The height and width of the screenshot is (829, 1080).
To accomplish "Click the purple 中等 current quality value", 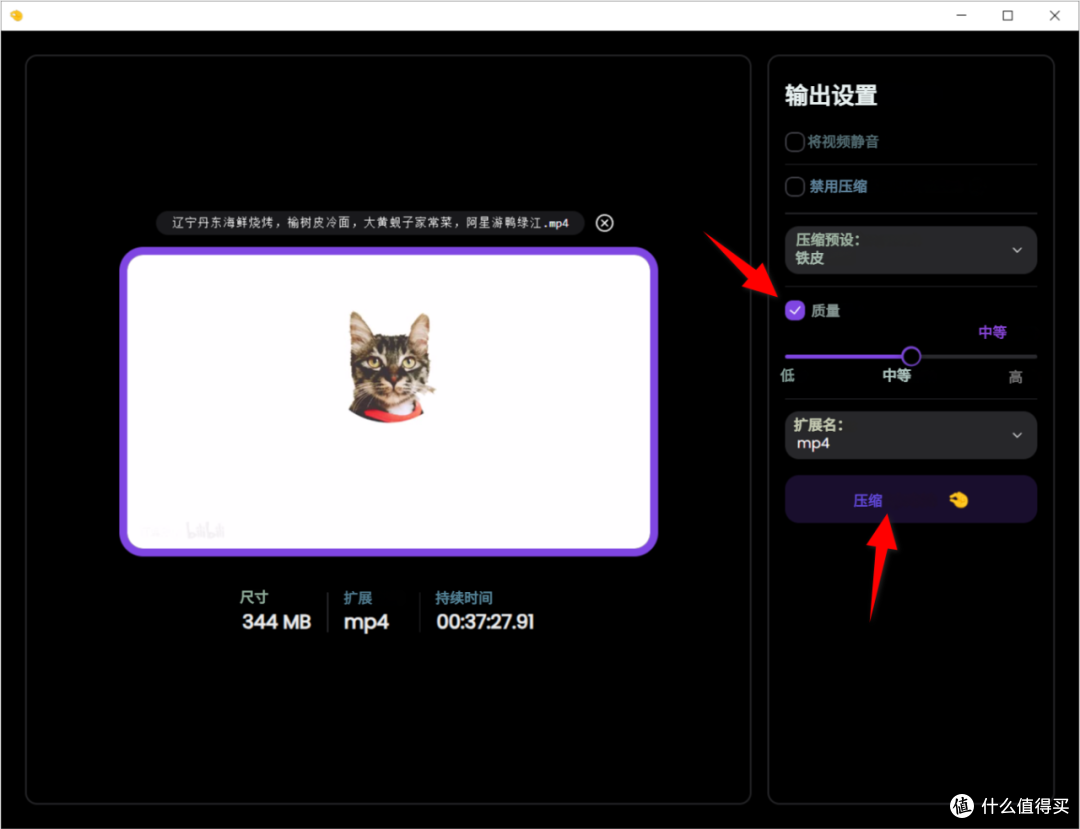I will tap(992, 332).
